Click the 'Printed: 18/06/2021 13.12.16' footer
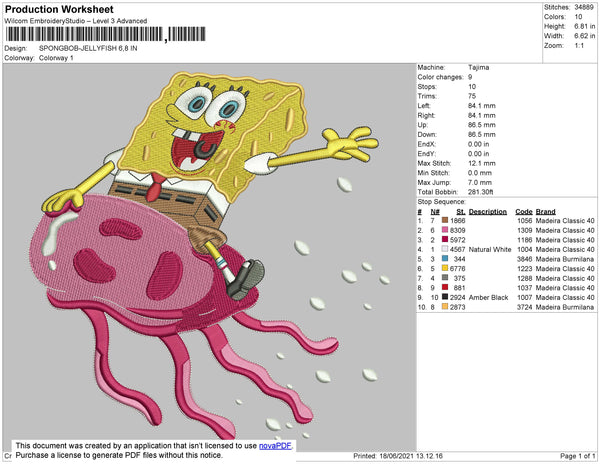This screenshot has width=600, height=464. (x=398, y=456)
